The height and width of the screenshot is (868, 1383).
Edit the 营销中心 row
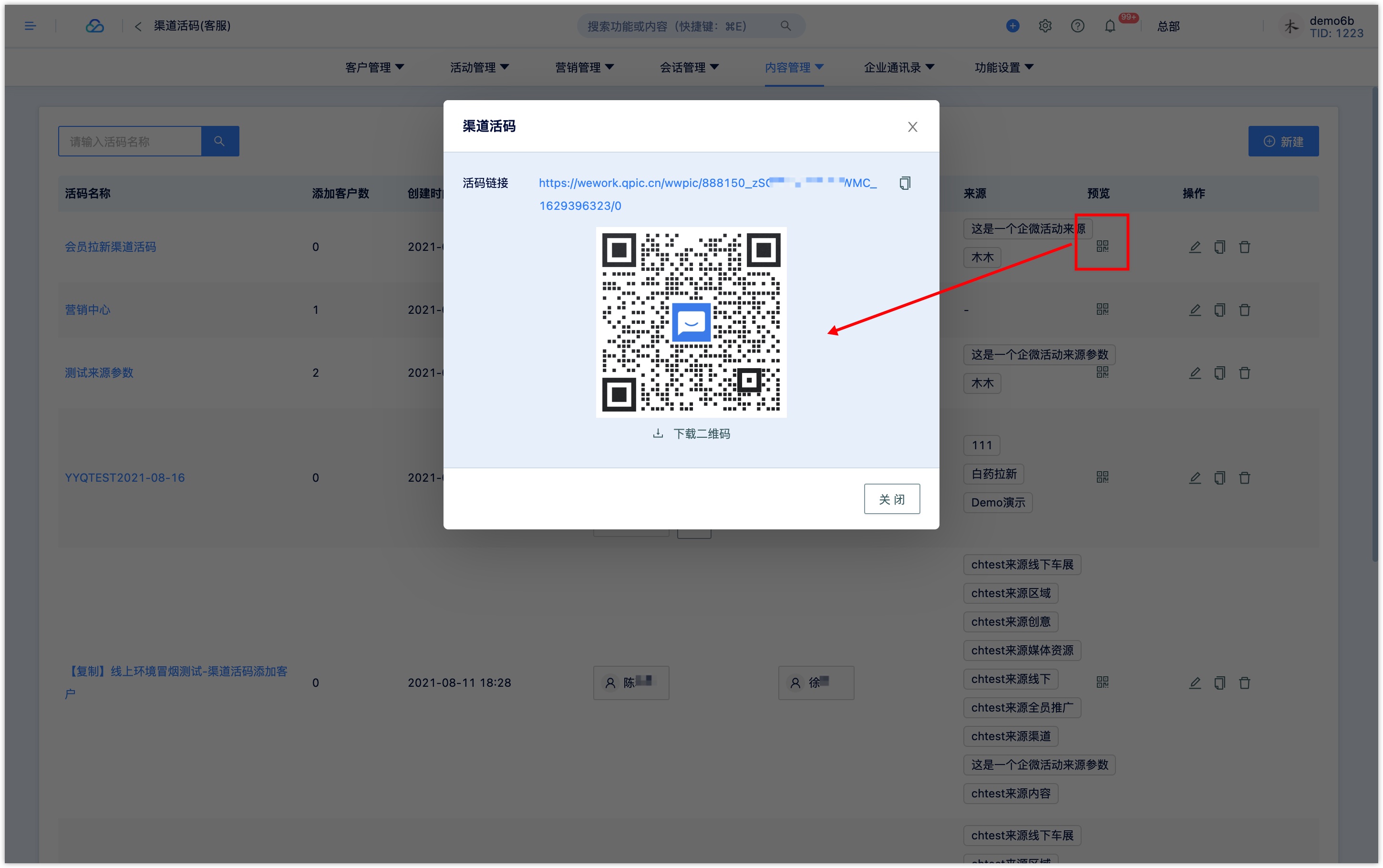[x=1195, y=310]
